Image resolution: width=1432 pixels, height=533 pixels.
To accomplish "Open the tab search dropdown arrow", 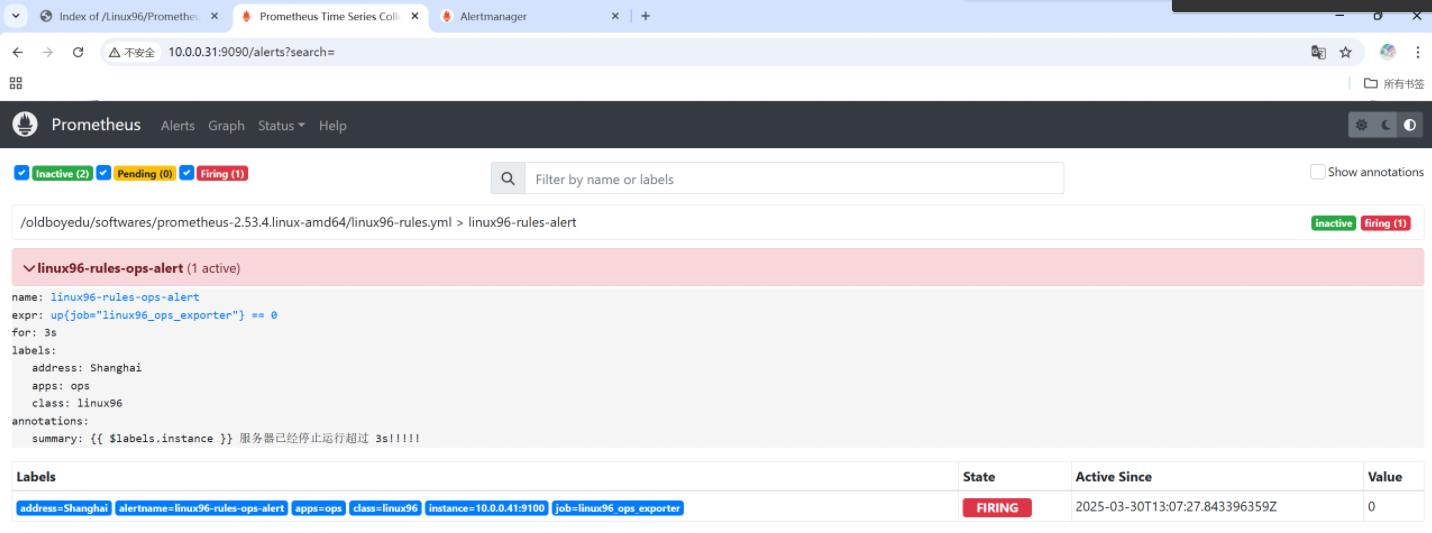I will [x=17, y=16].
